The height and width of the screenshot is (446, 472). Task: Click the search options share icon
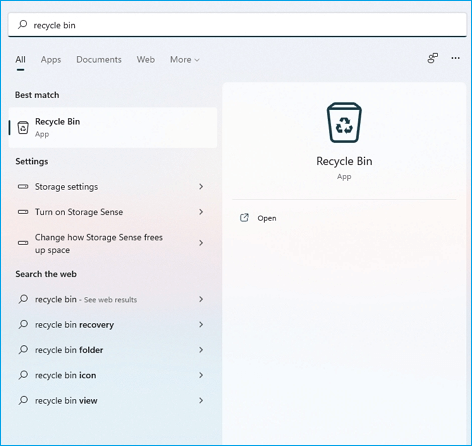433,58
